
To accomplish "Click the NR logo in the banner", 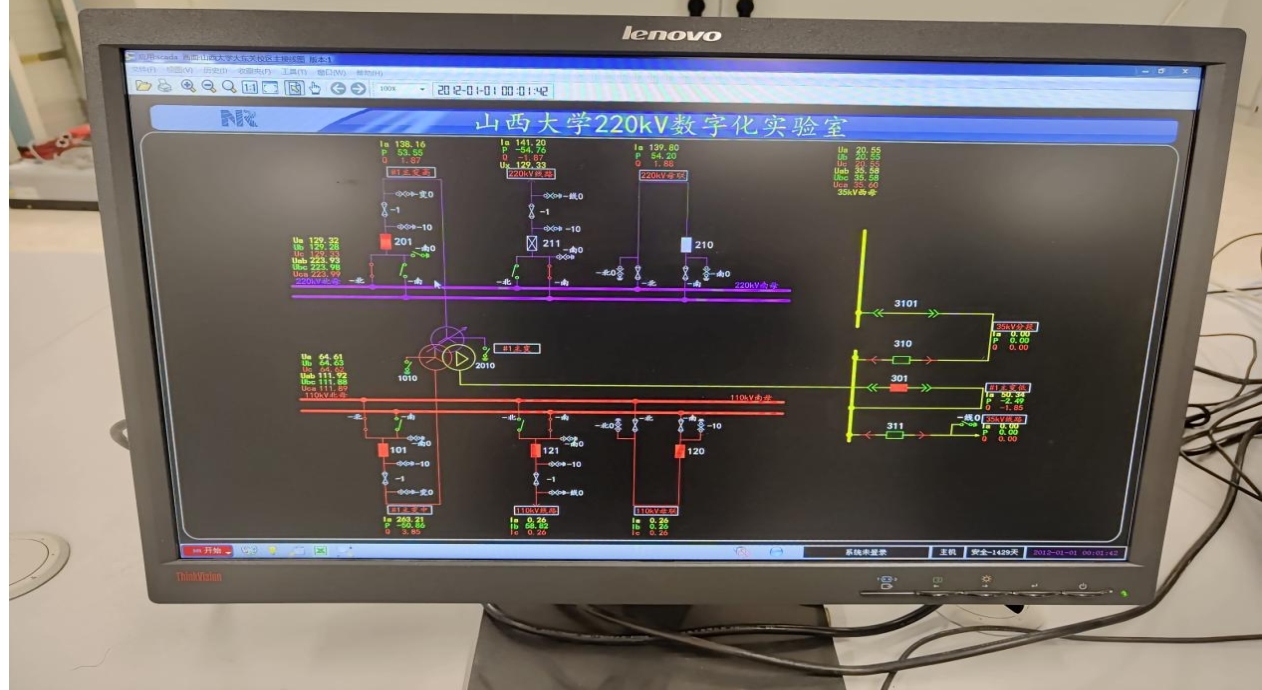I will (x=238, y=120).
